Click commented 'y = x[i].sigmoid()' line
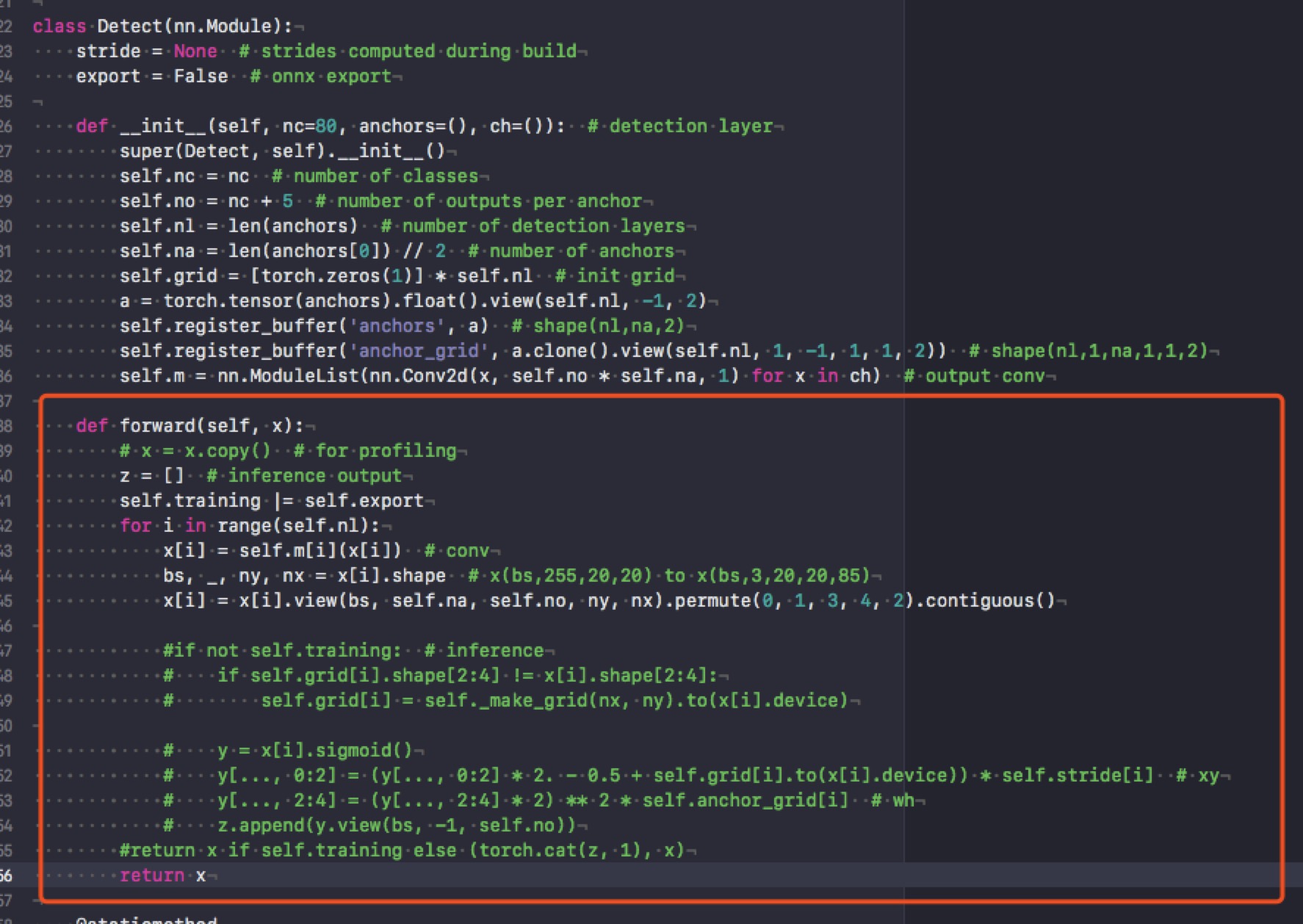The image size is (1303, 924). (x=289, y=751)
